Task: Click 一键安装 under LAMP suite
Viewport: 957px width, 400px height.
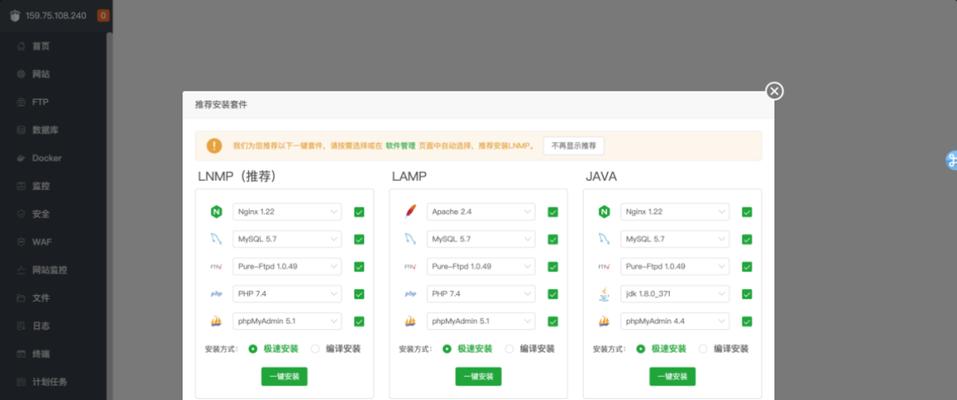Action: click(x=478, y=377)
